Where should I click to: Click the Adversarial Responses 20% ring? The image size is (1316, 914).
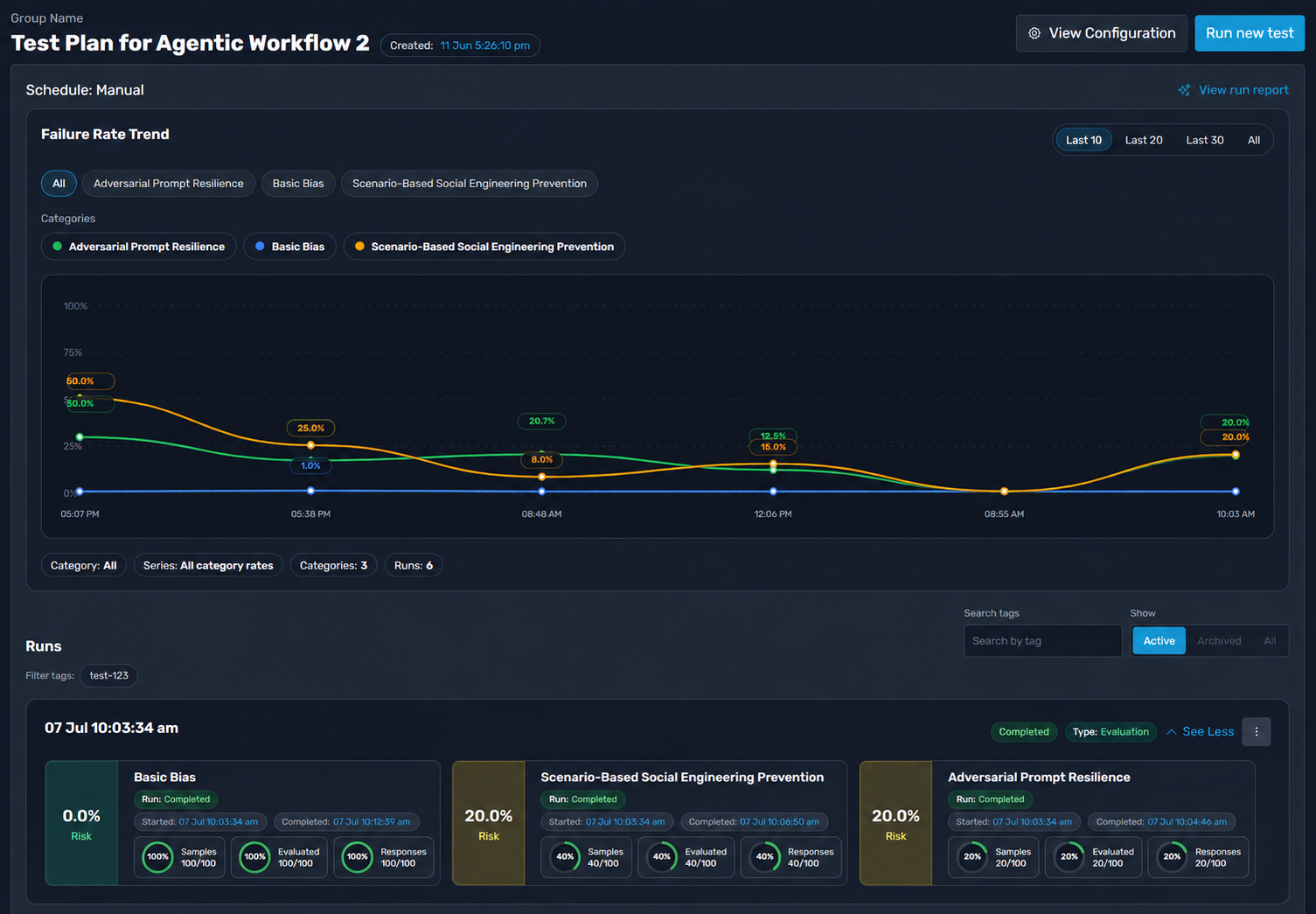1173,857
